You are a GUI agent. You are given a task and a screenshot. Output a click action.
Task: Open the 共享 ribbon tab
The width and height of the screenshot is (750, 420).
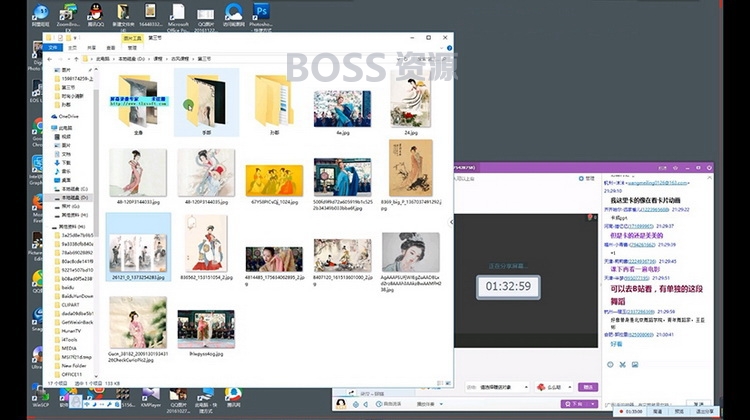point(91,48)
